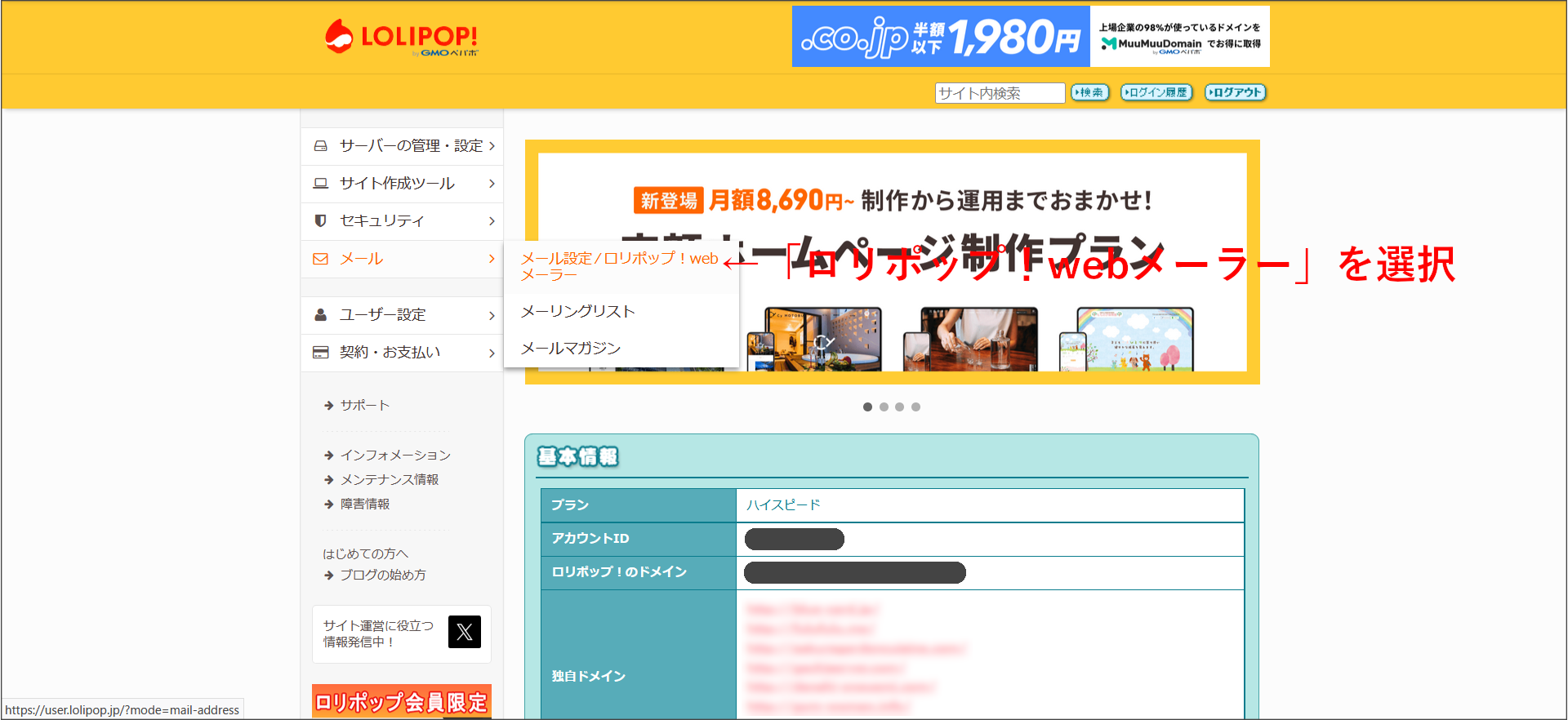Open the 障害情報 link
Screen dimensions: 1568x720
pos(365,504)
